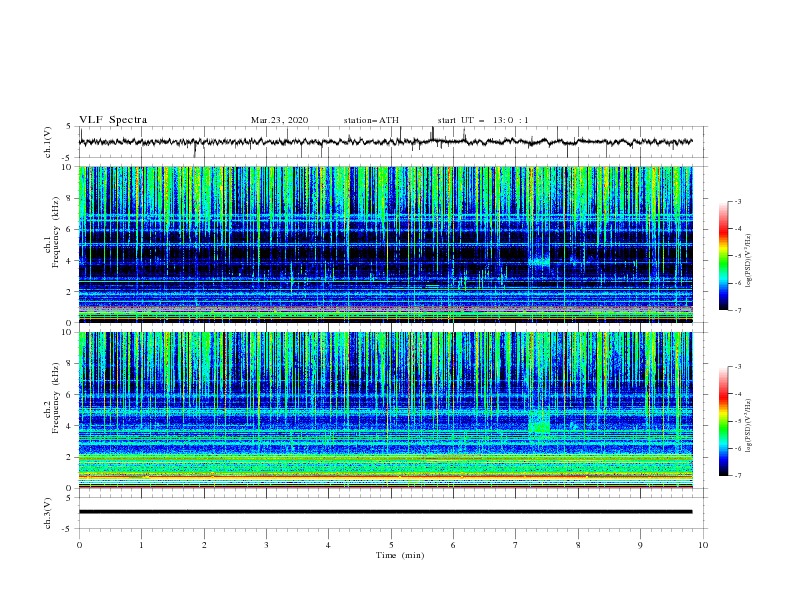Click time axis tick label "9"
The height and width of the screenshot is (612, 792).
coord(640,545)
